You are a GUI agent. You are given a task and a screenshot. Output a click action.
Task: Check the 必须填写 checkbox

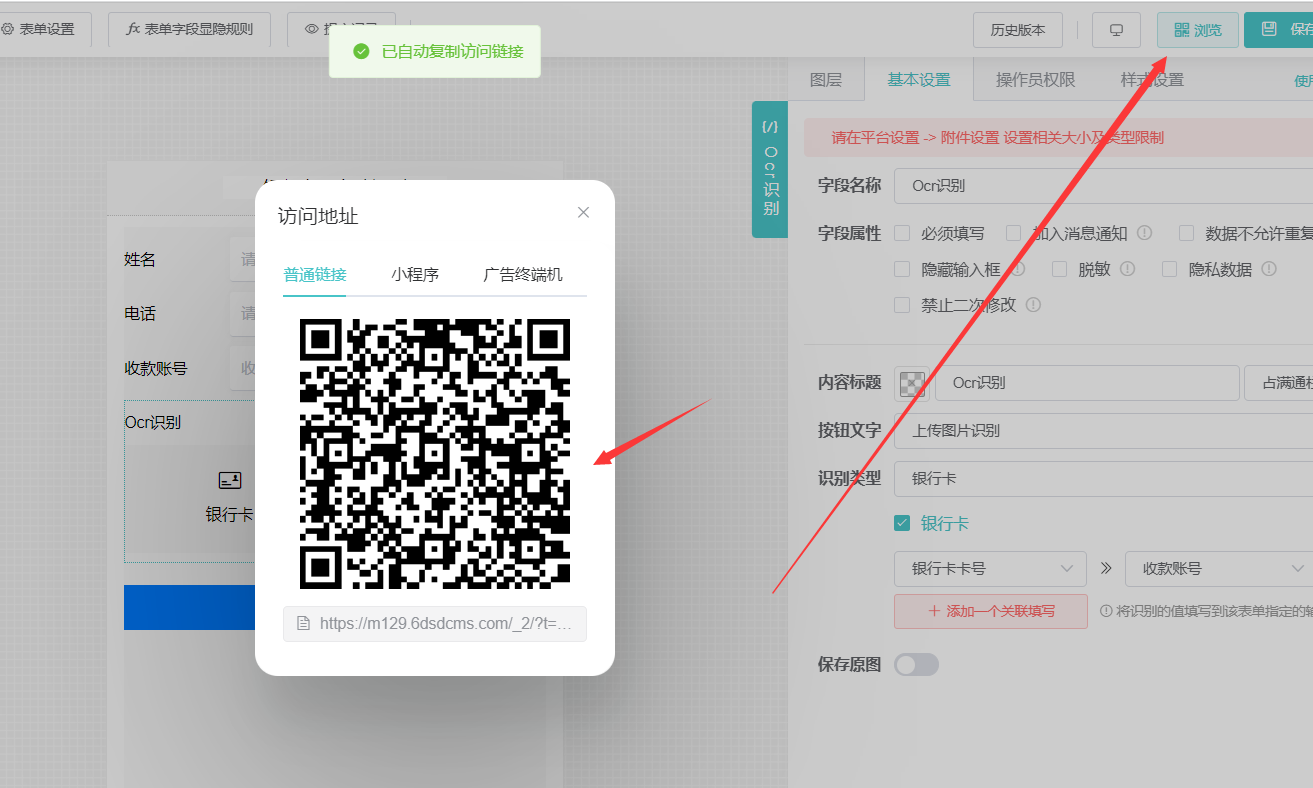pyautogui.click(x=902, y=233)
